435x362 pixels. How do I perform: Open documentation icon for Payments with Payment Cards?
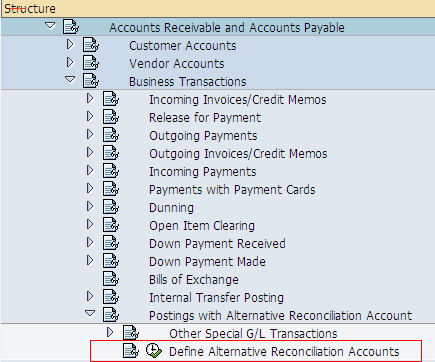111,189
